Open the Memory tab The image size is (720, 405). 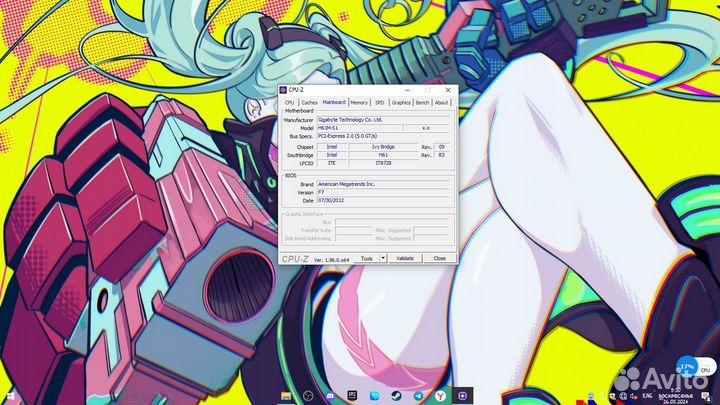[x=359, y=102]
